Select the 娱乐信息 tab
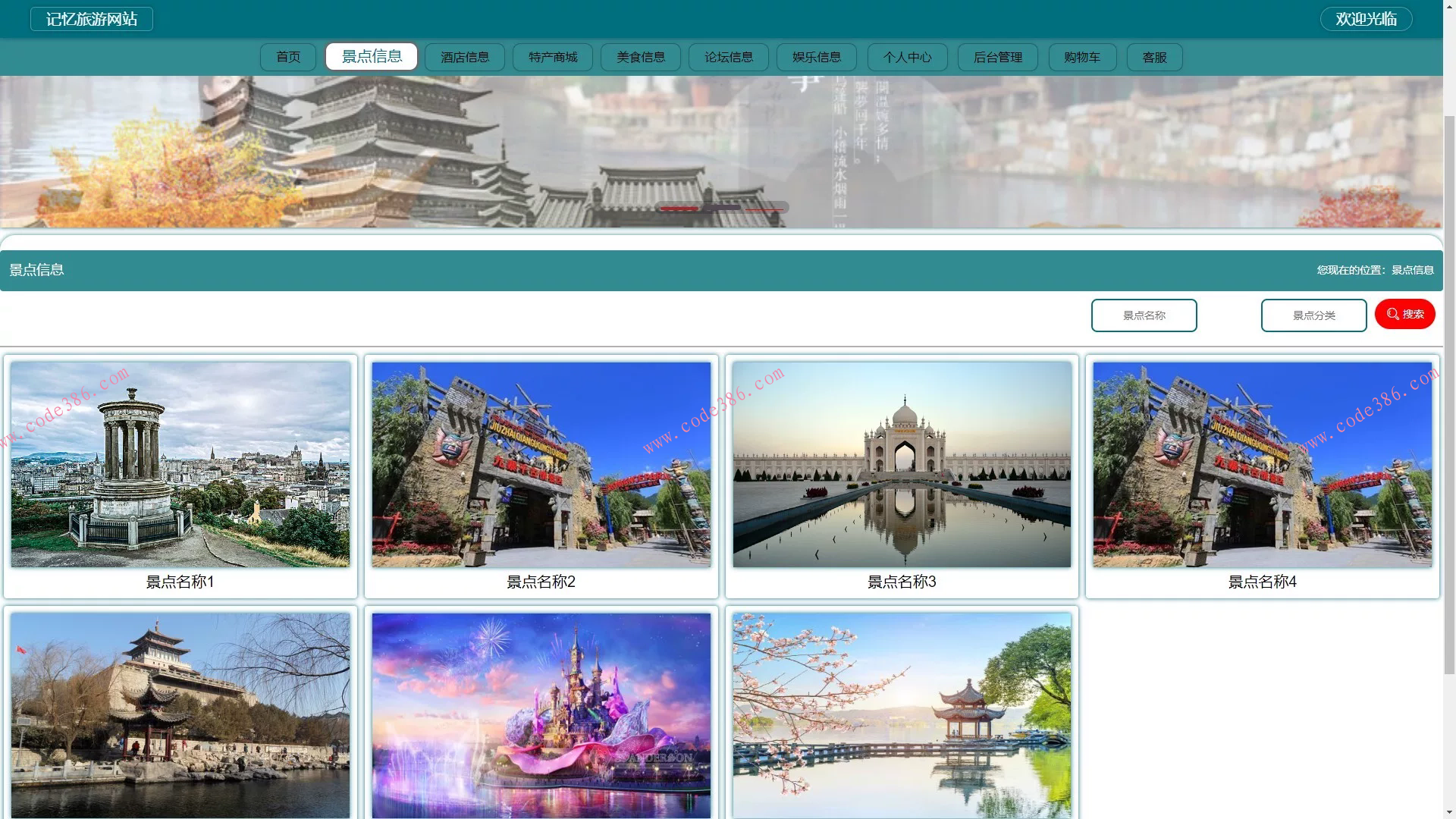The width and height of the screenshot is (1456, 819). (817, 58)
